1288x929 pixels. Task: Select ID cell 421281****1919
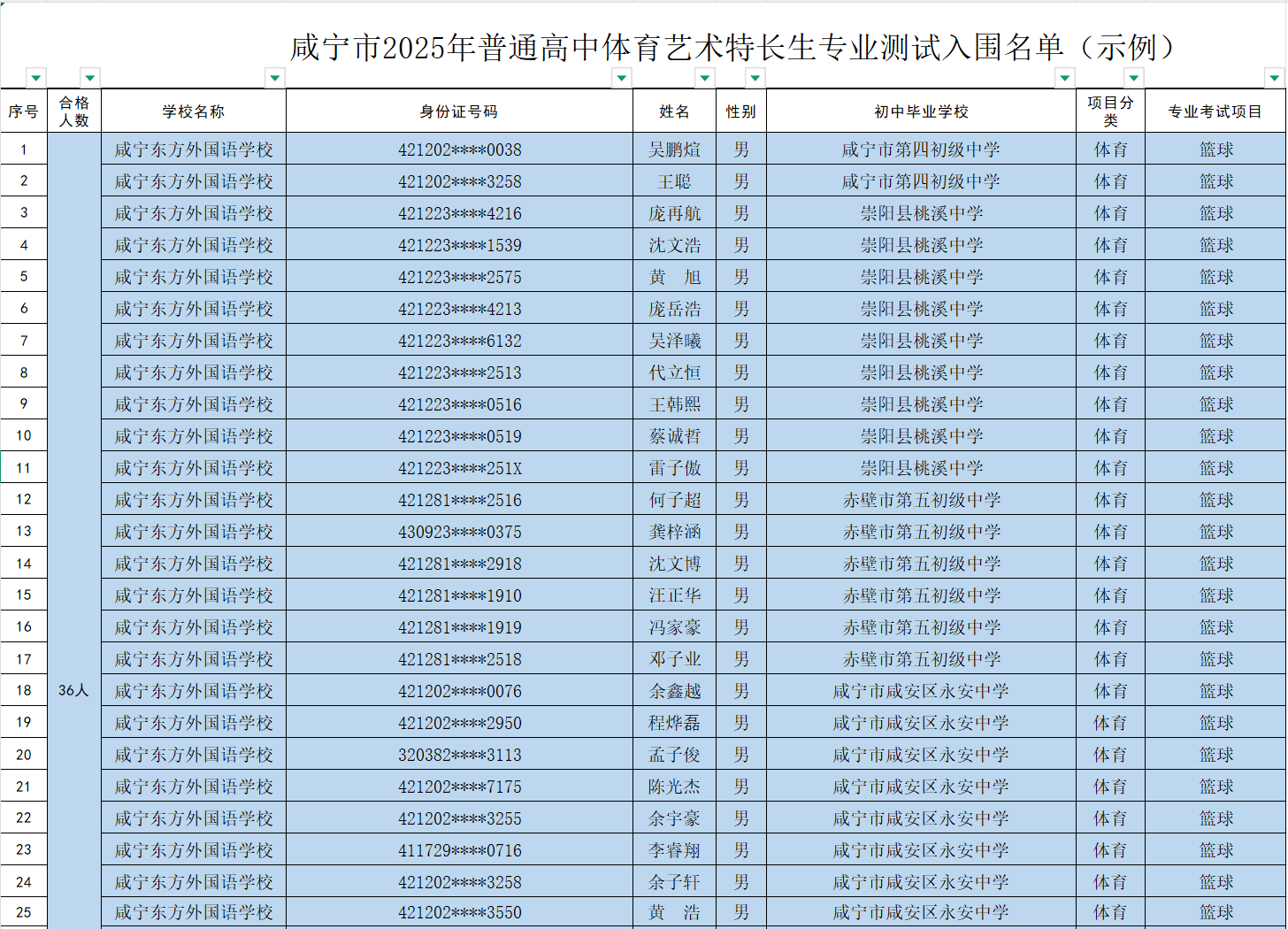(459, 627)
